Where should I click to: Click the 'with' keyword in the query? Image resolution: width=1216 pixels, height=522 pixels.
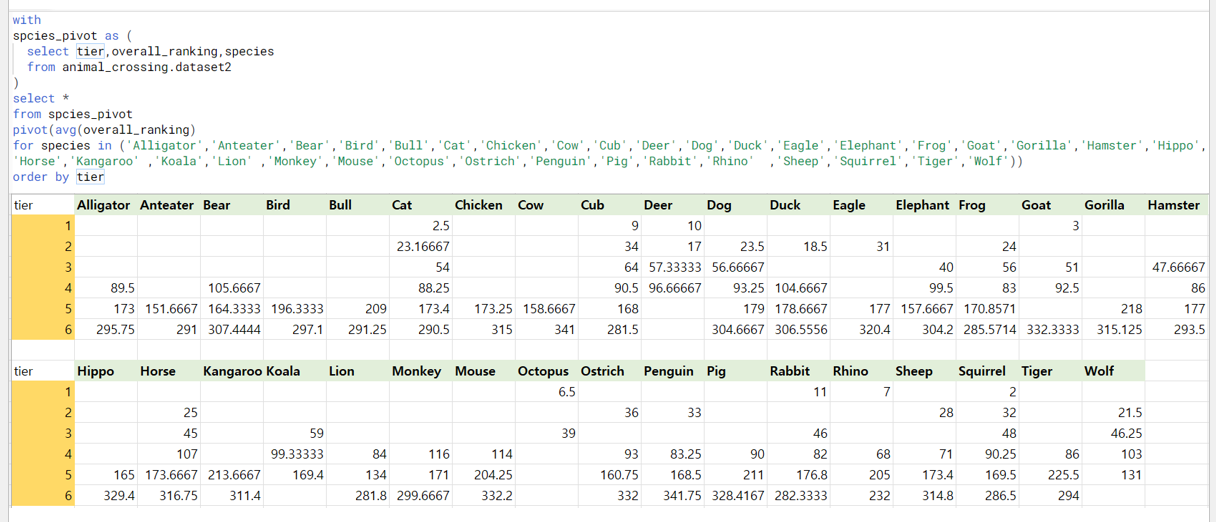pyautogui.click(x=27, y=20)
